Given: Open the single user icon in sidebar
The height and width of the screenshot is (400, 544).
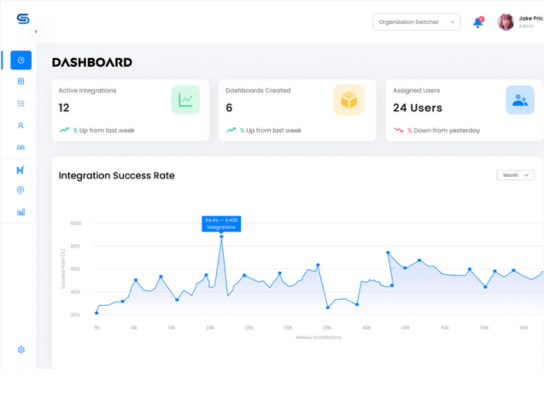Looking at the screenshot, I should pos(21,126).
